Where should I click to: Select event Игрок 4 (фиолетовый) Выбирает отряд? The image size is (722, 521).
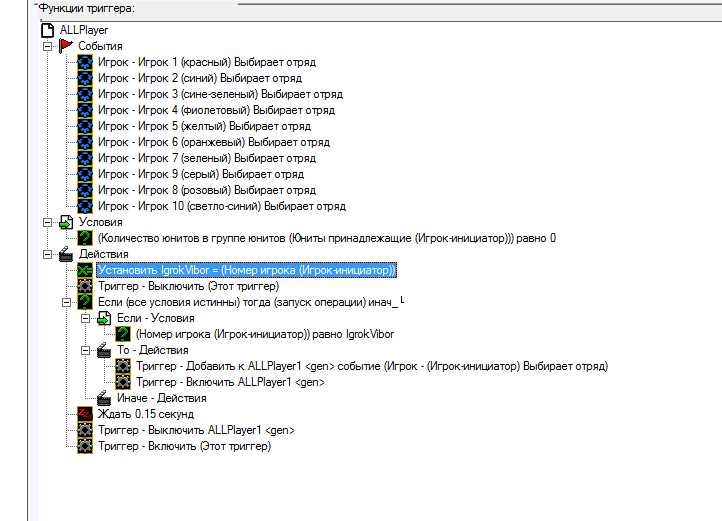(x=216, y=111)
